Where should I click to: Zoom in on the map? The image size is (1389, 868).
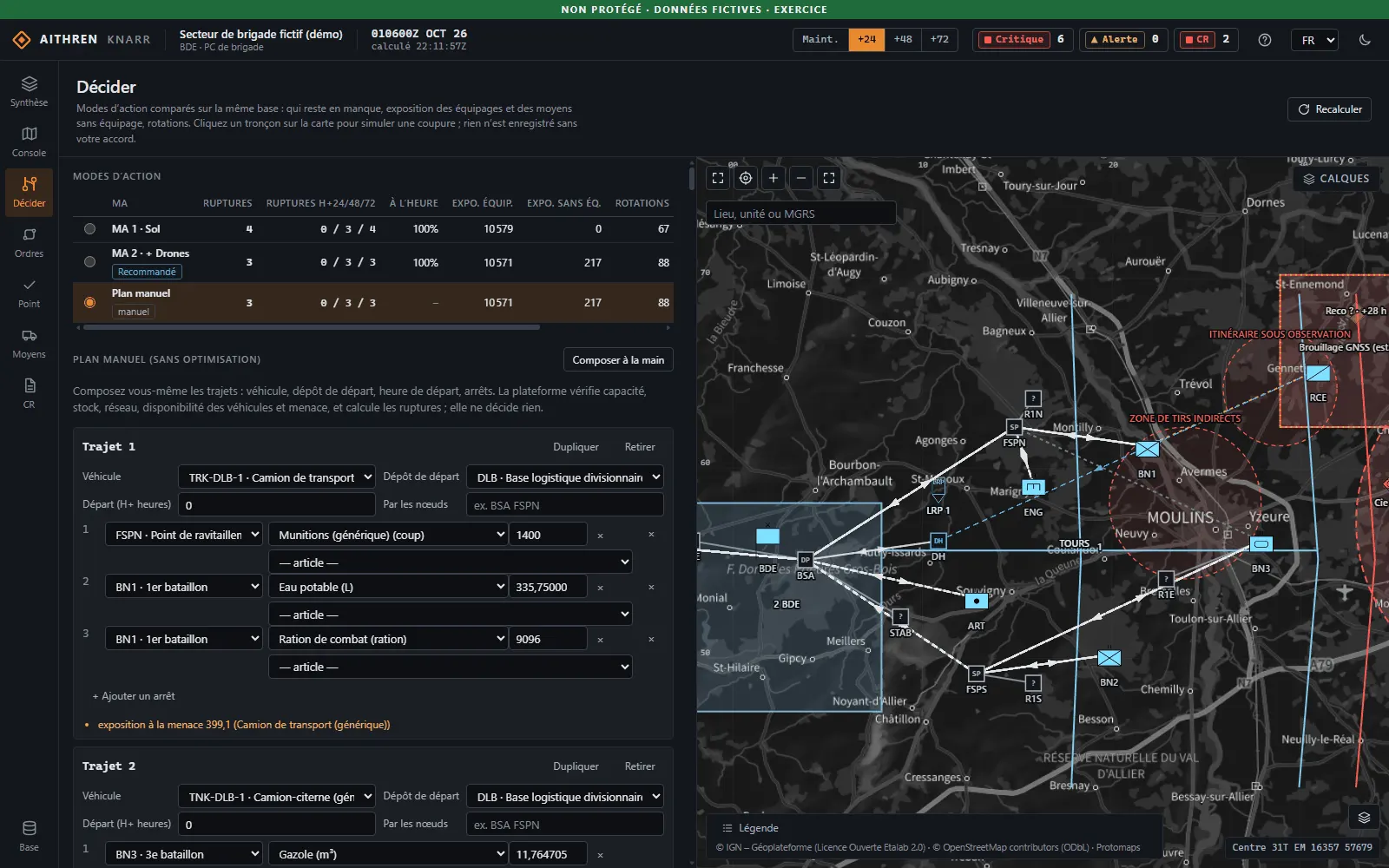773,178
